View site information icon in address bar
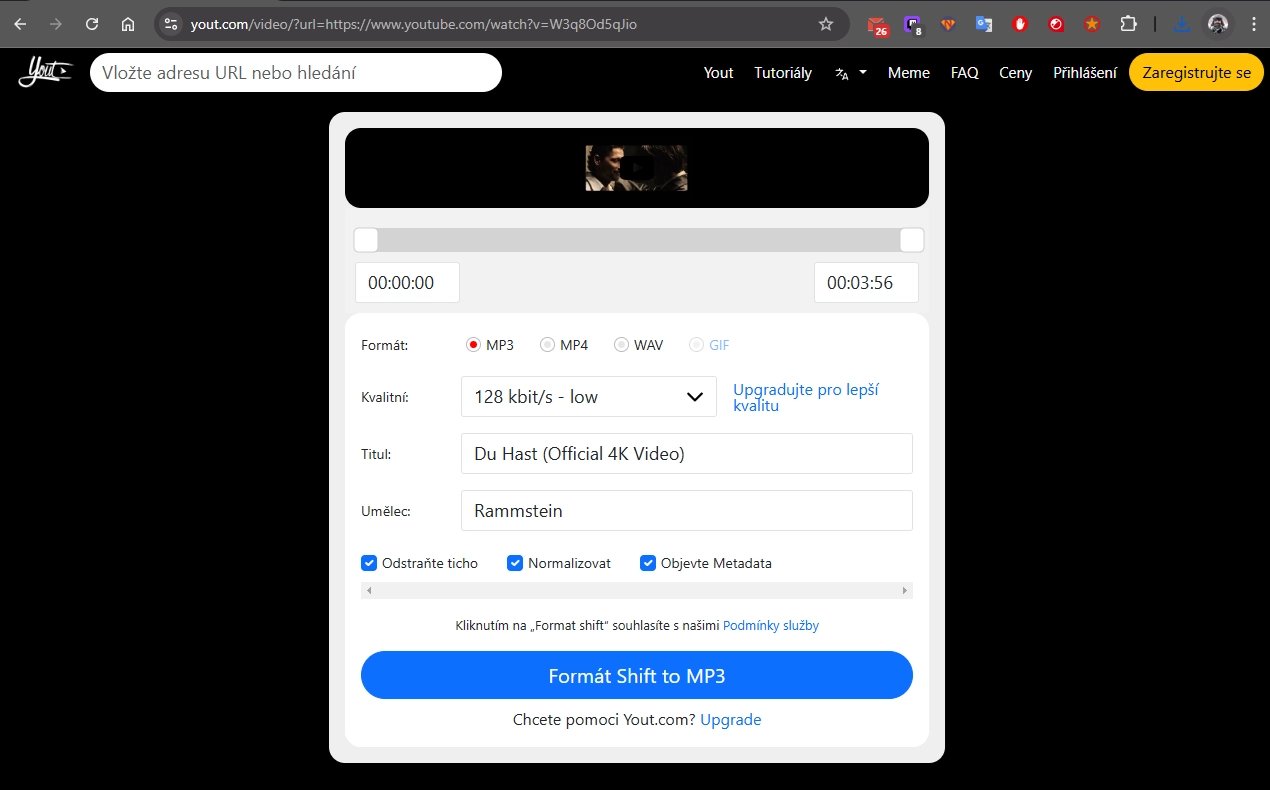 click(x=170, y=24)
